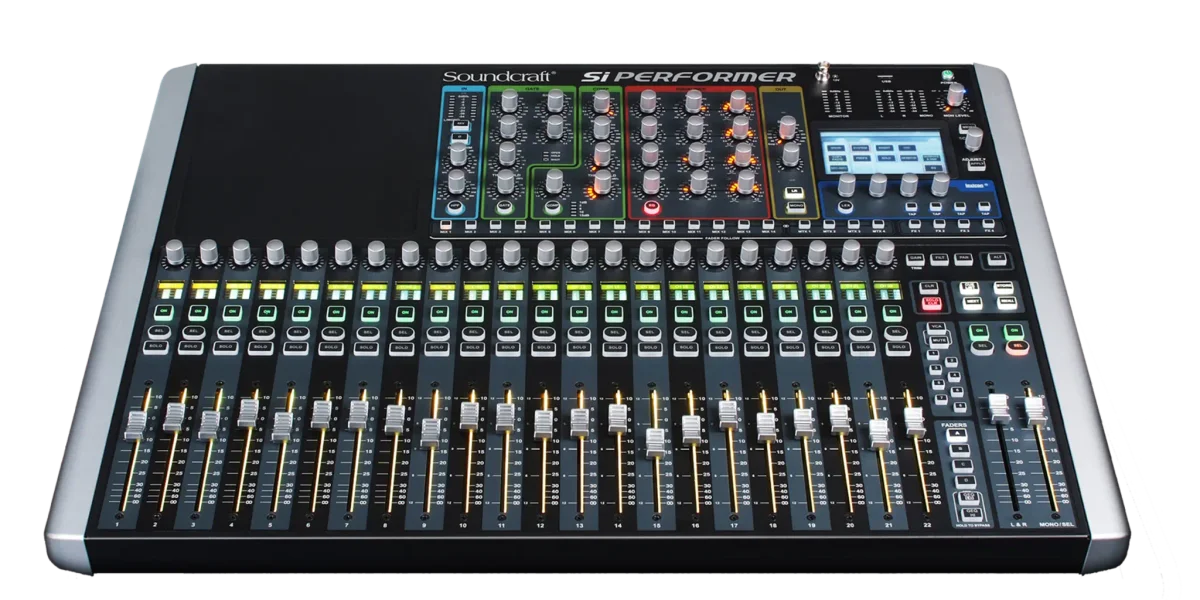The image size is (1200, 600).
Task: Click the MON LEVEL knob
Action: coord(955,95)
